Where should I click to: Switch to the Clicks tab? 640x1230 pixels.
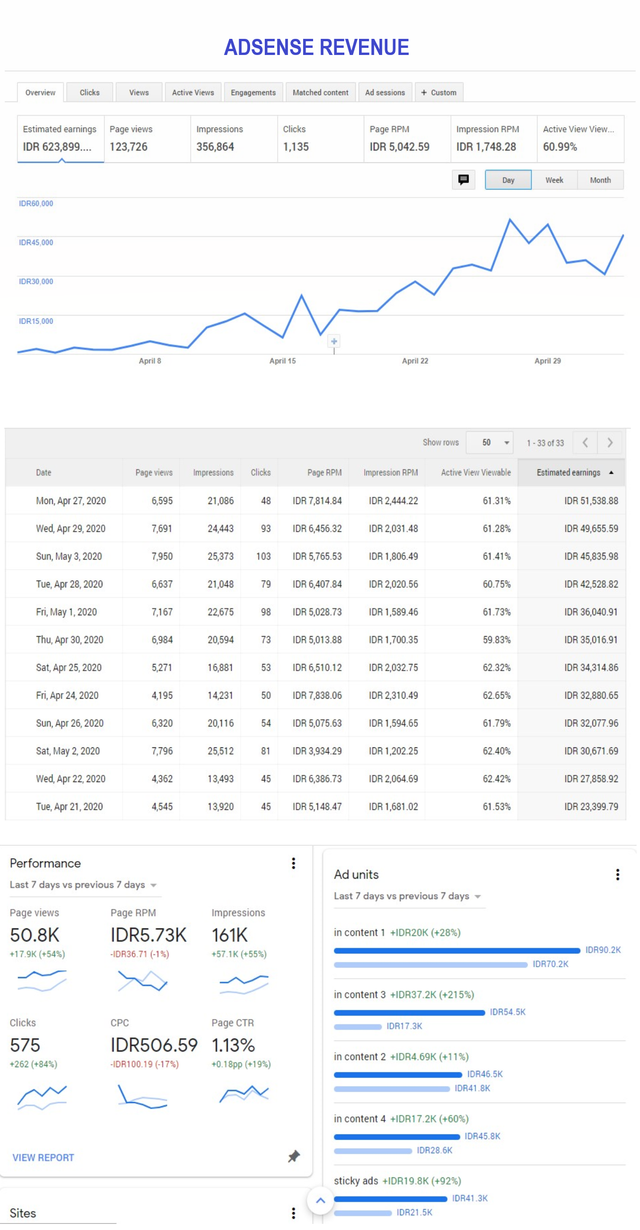point(90,92)
